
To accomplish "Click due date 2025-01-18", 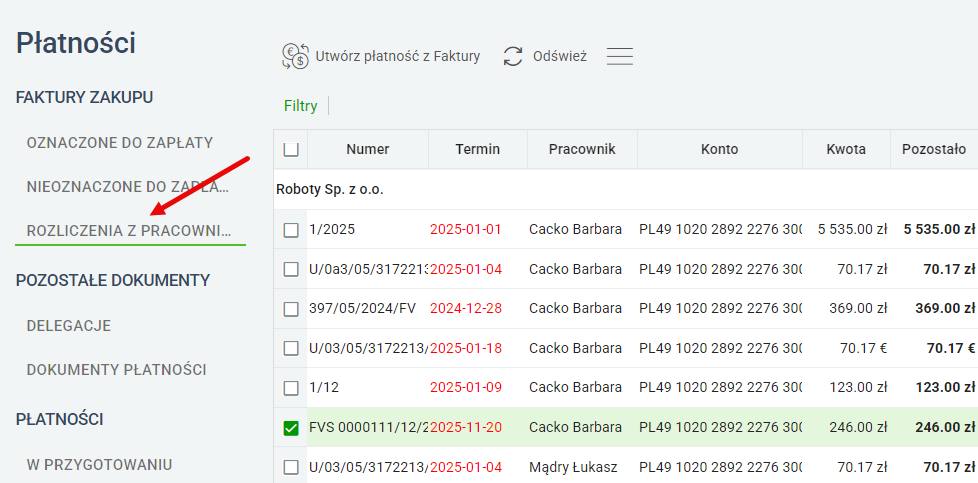I will click(466, 348).
